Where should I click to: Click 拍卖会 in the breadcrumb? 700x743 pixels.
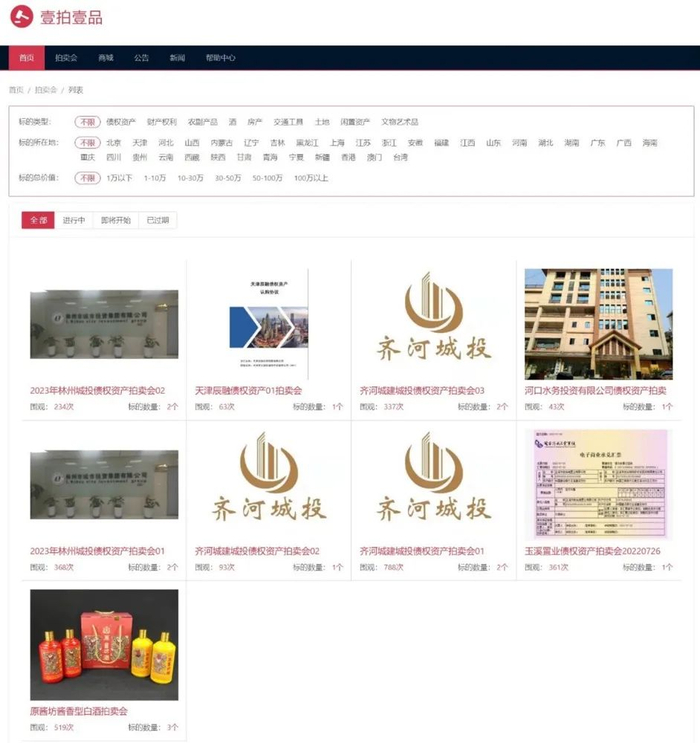tap(45, 90)
